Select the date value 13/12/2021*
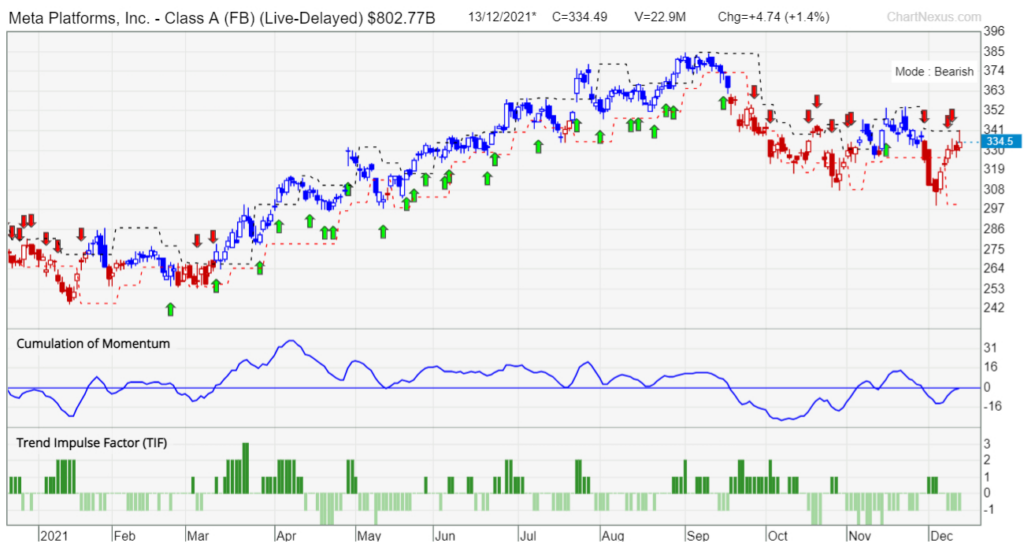This screenshot has width=1024, height=547. pos(502,17)
